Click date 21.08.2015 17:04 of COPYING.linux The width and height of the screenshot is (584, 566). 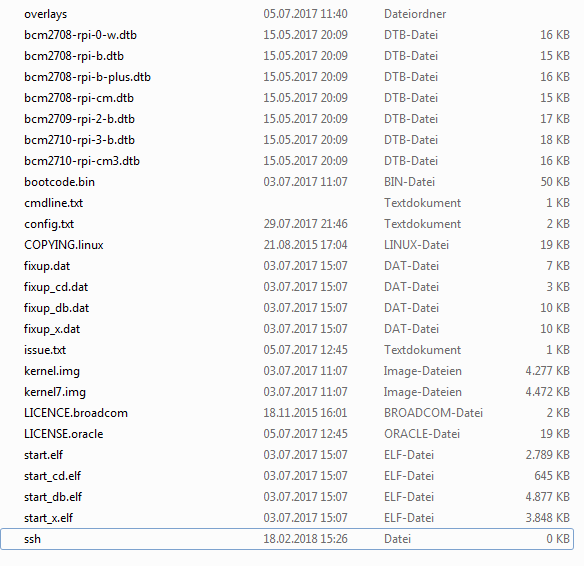click(x=305, y=245)
